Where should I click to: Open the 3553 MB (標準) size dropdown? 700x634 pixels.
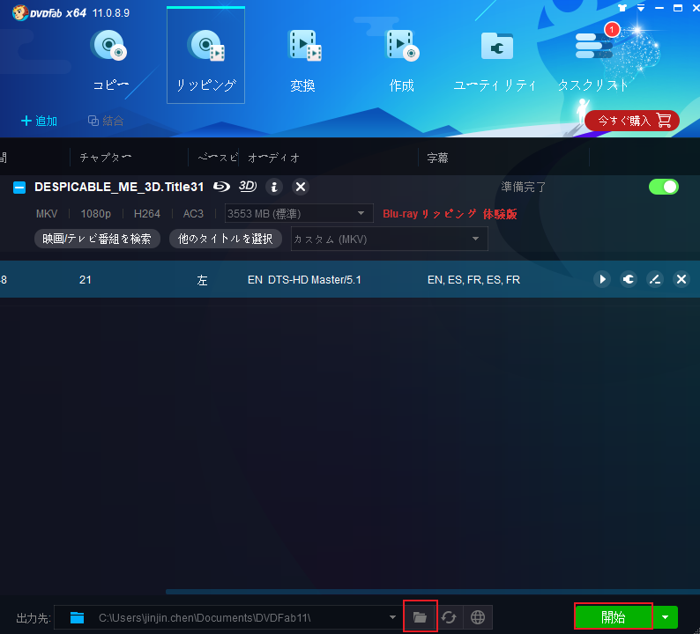tap(299, 213)
